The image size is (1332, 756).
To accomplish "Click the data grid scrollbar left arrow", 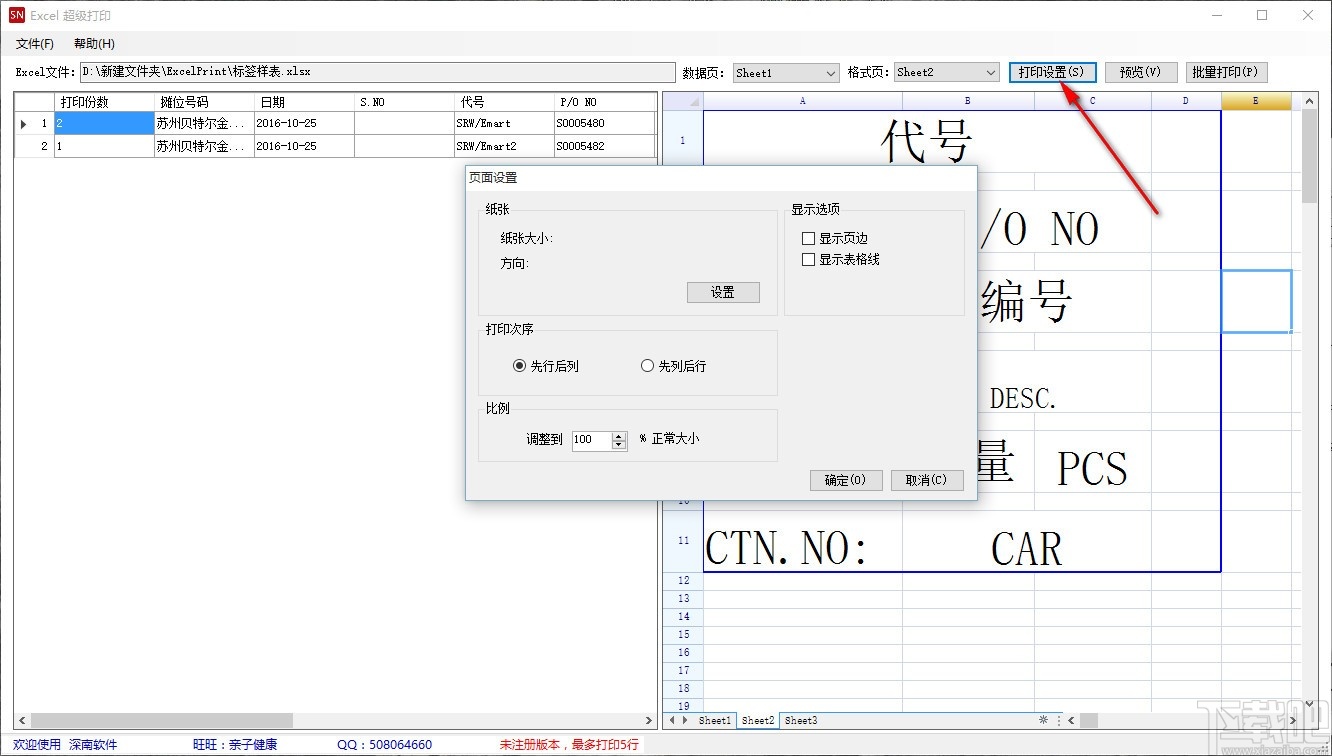I will (x=22, y=721).
